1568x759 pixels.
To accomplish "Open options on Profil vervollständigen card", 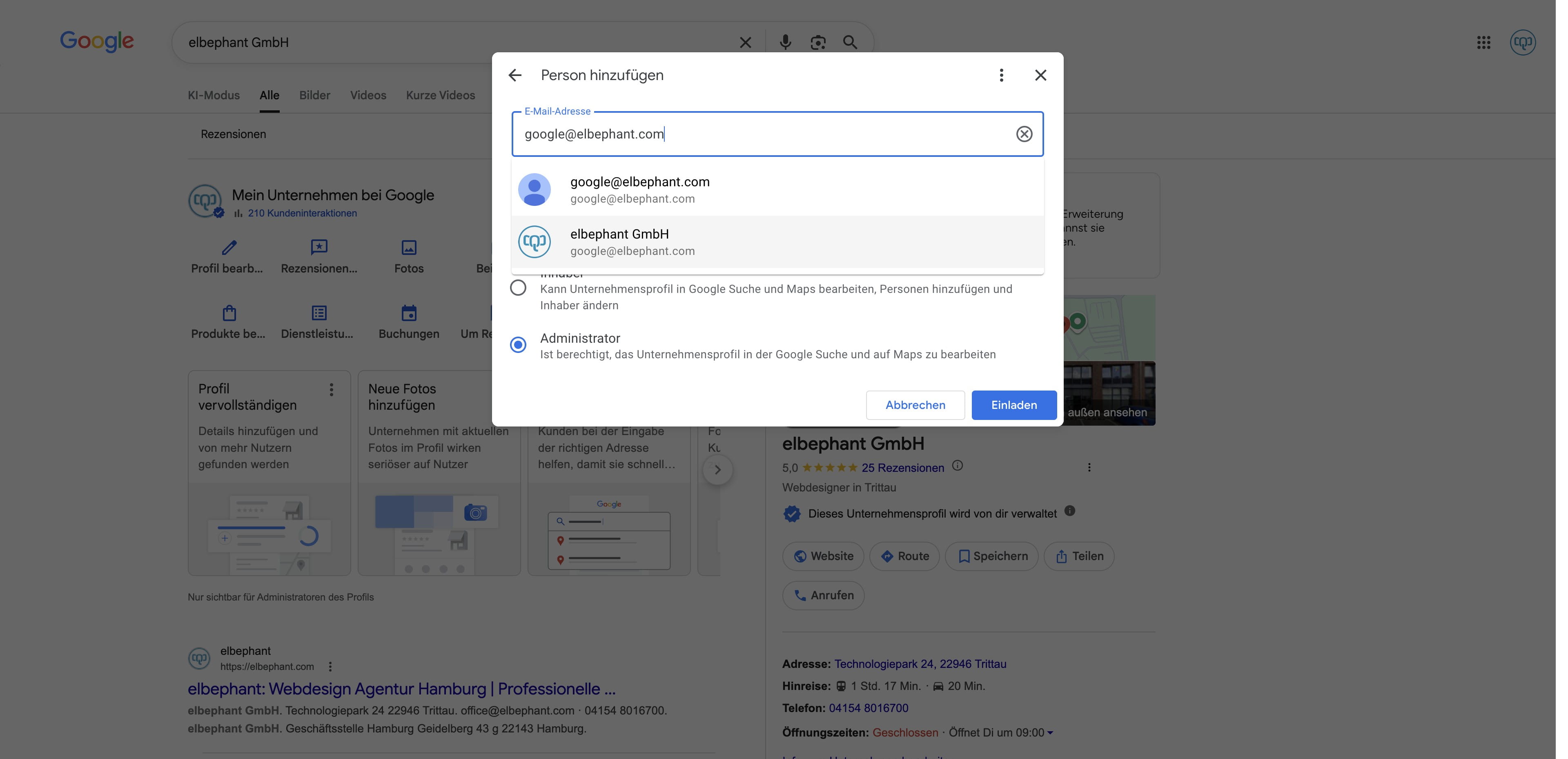I will tap(331, 389).
